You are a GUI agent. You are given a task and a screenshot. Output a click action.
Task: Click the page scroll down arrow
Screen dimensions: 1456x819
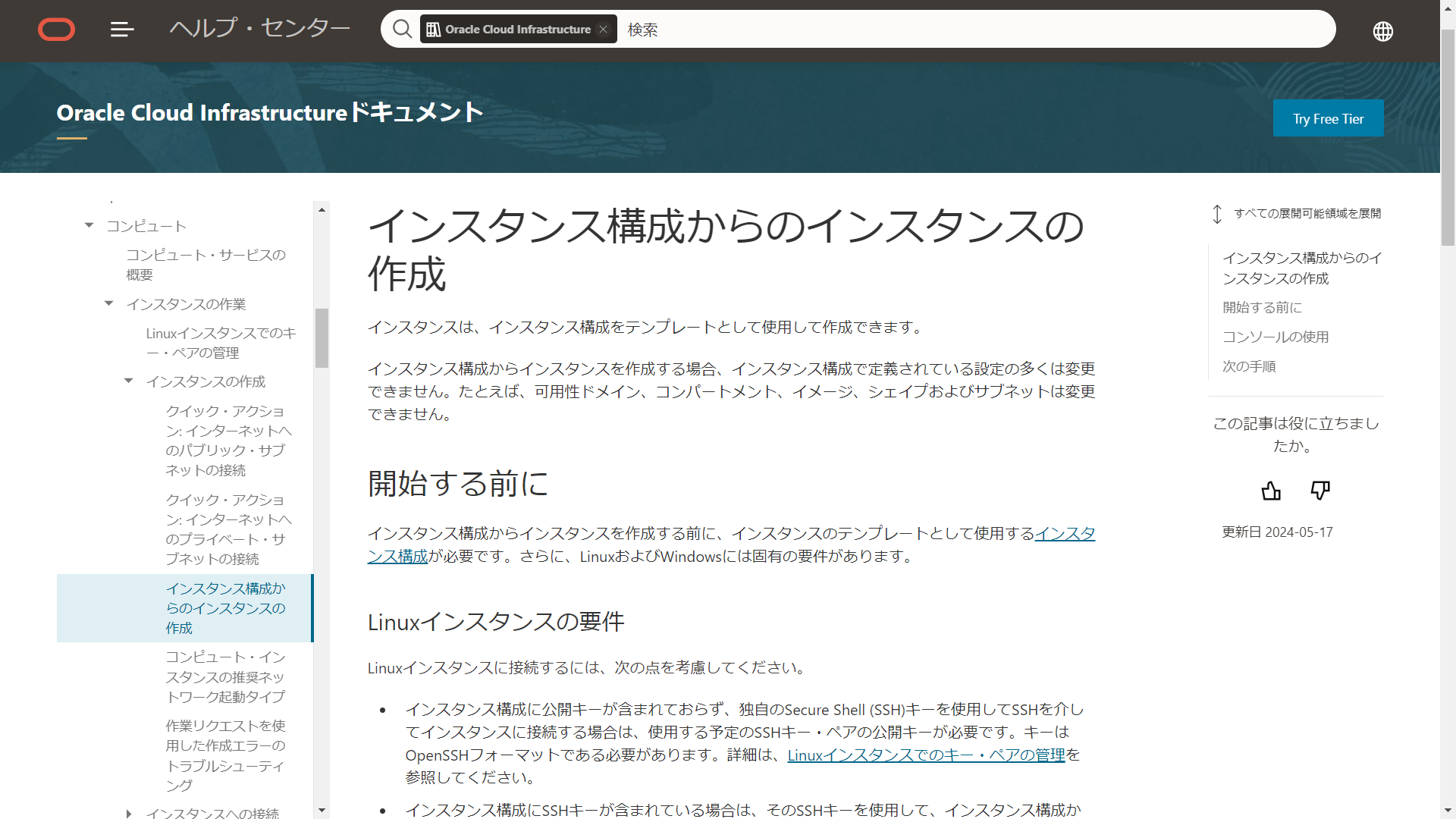[1448, 811]
